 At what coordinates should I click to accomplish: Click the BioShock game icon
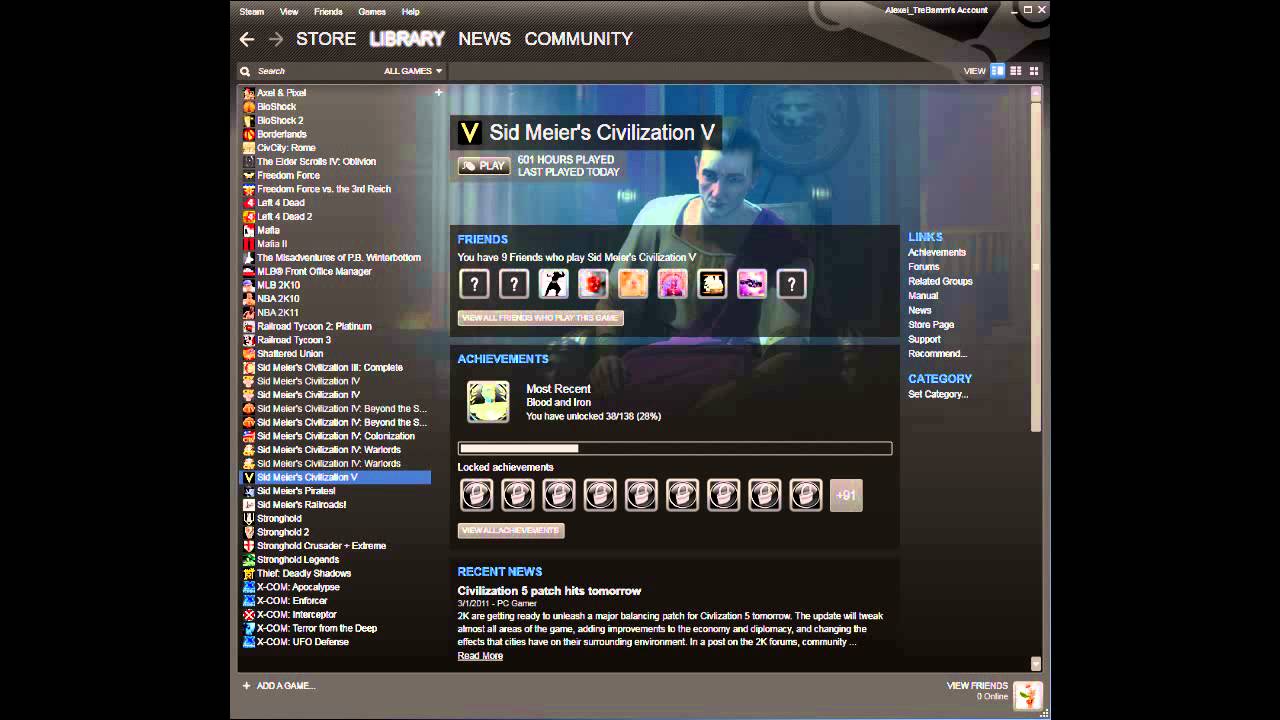coord(249,106)
